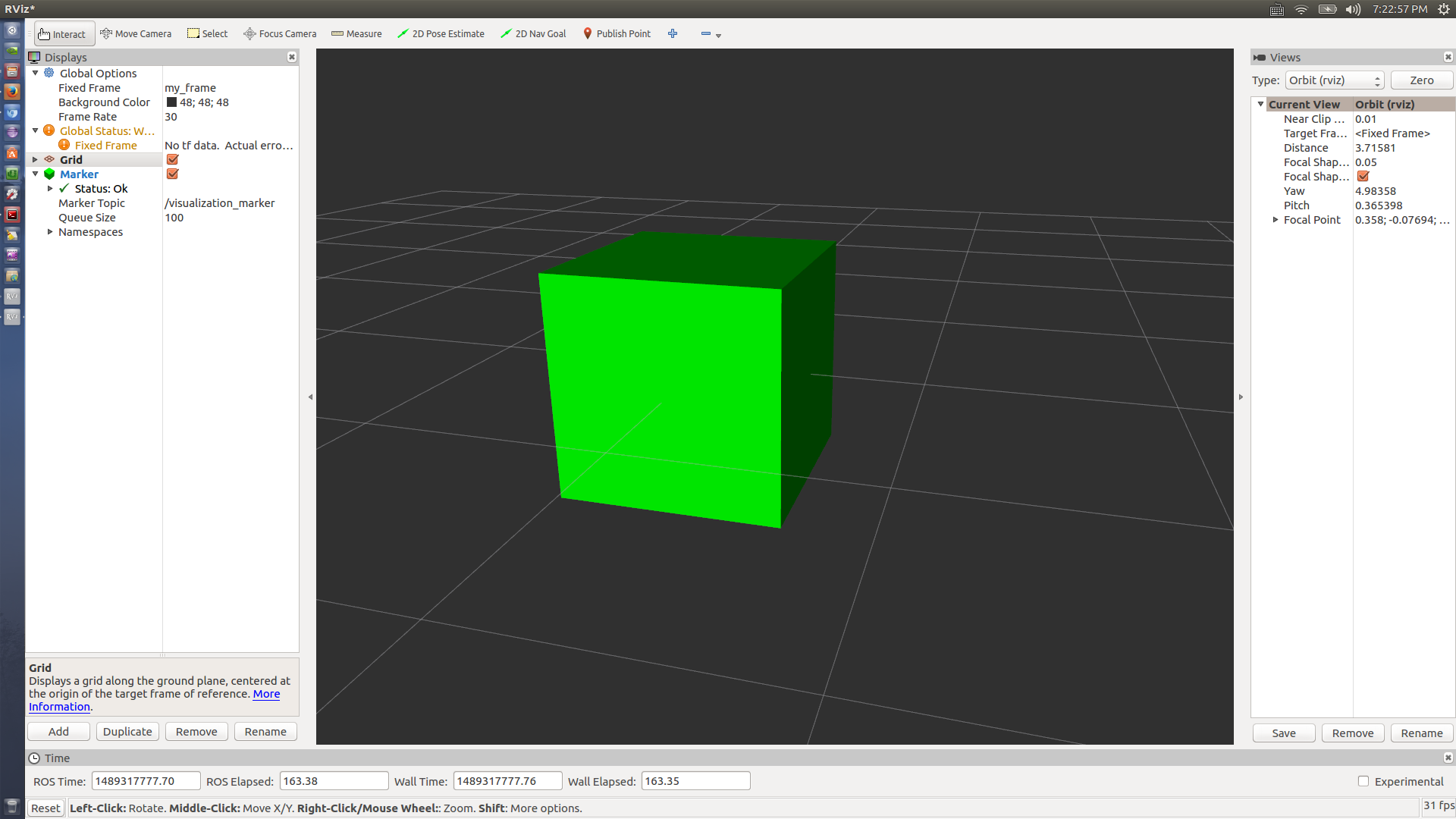Expand the Focal Point property

point(1276,220)
